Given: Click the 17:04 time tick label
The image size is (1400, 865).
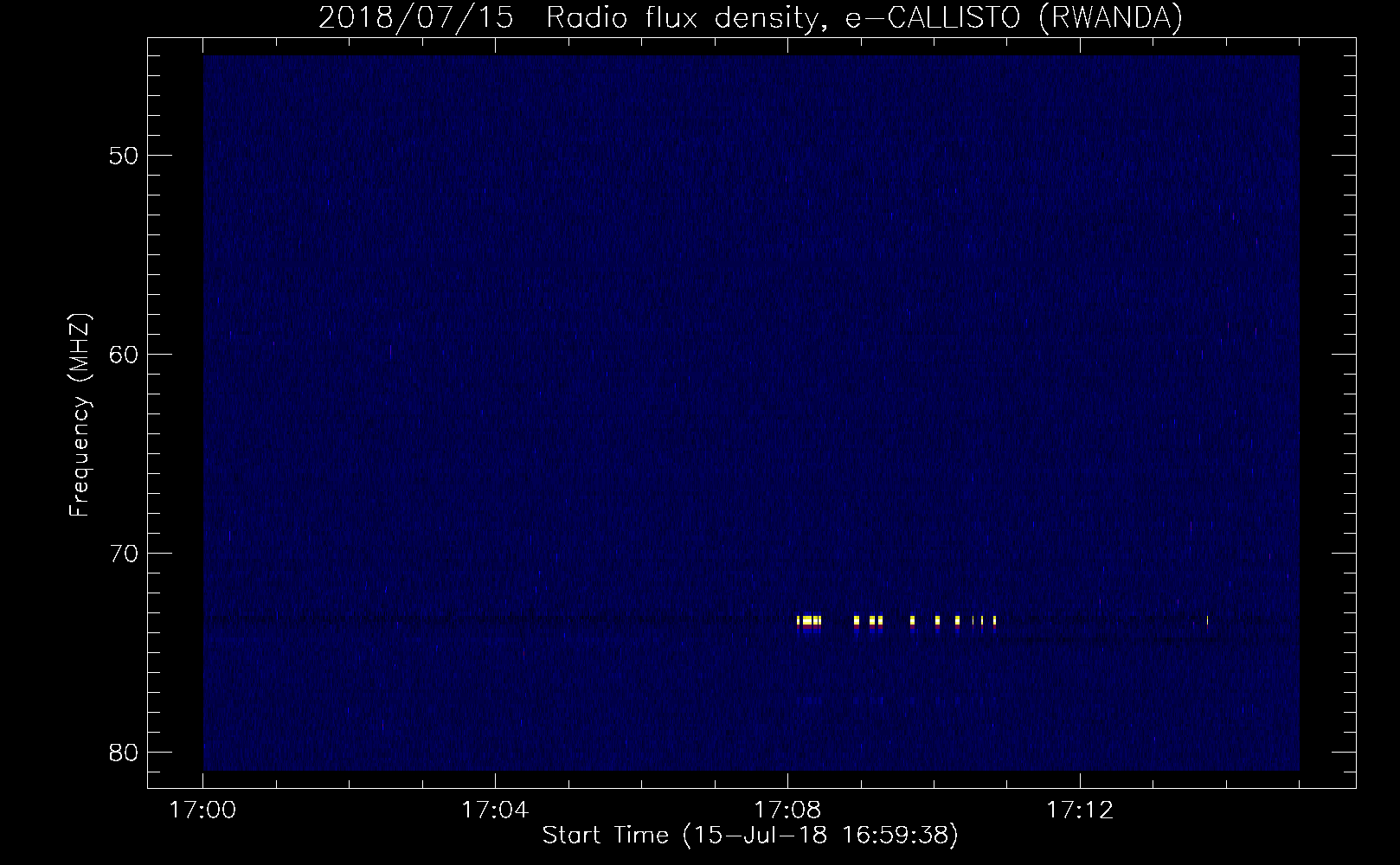Looking at the screenshot, I should pyautogui.click(x=495, y=811).
